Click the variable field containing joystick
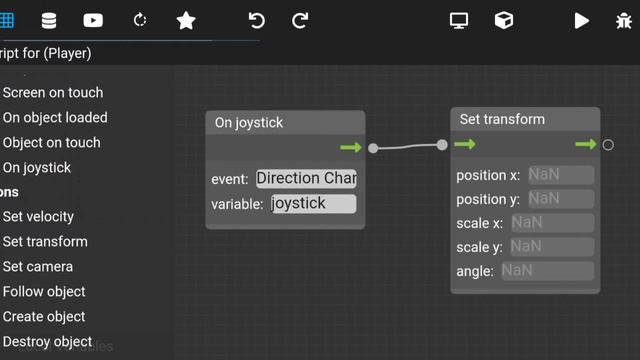Screen dimensions: 640x360 (313, 204)
